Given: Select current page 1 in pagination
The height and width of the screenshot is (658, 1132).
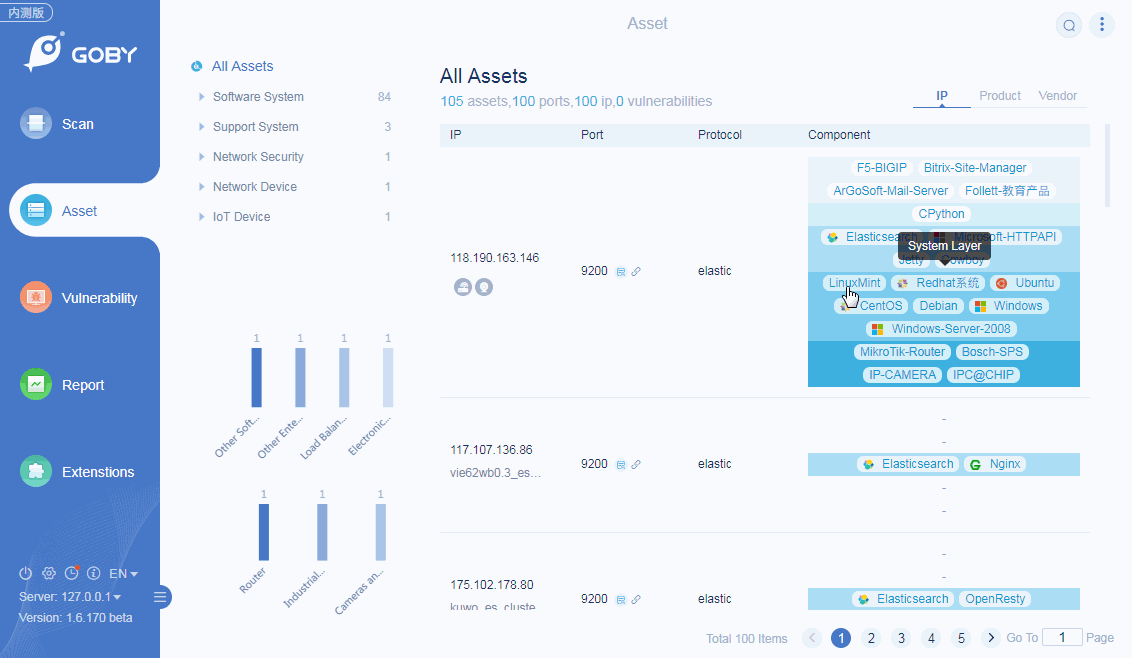Looking at the screenshot, I should pyautogui.click(x=841, y=638).
